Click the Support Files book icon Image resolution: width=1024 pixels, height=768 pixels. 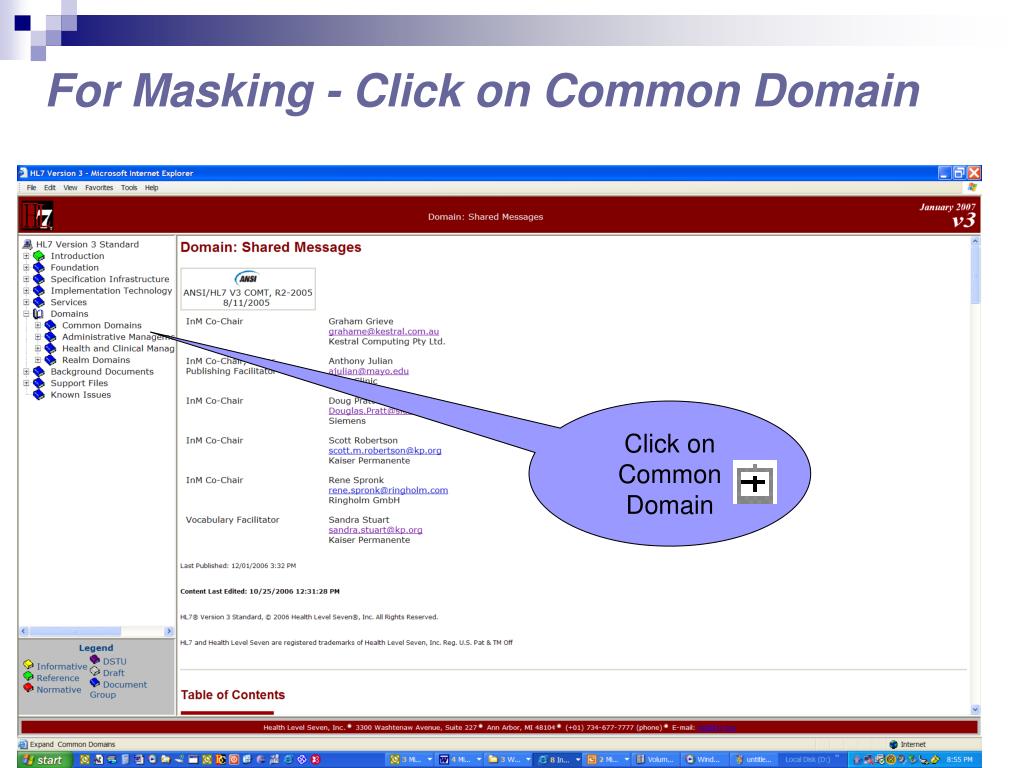[x=39, y=383]
